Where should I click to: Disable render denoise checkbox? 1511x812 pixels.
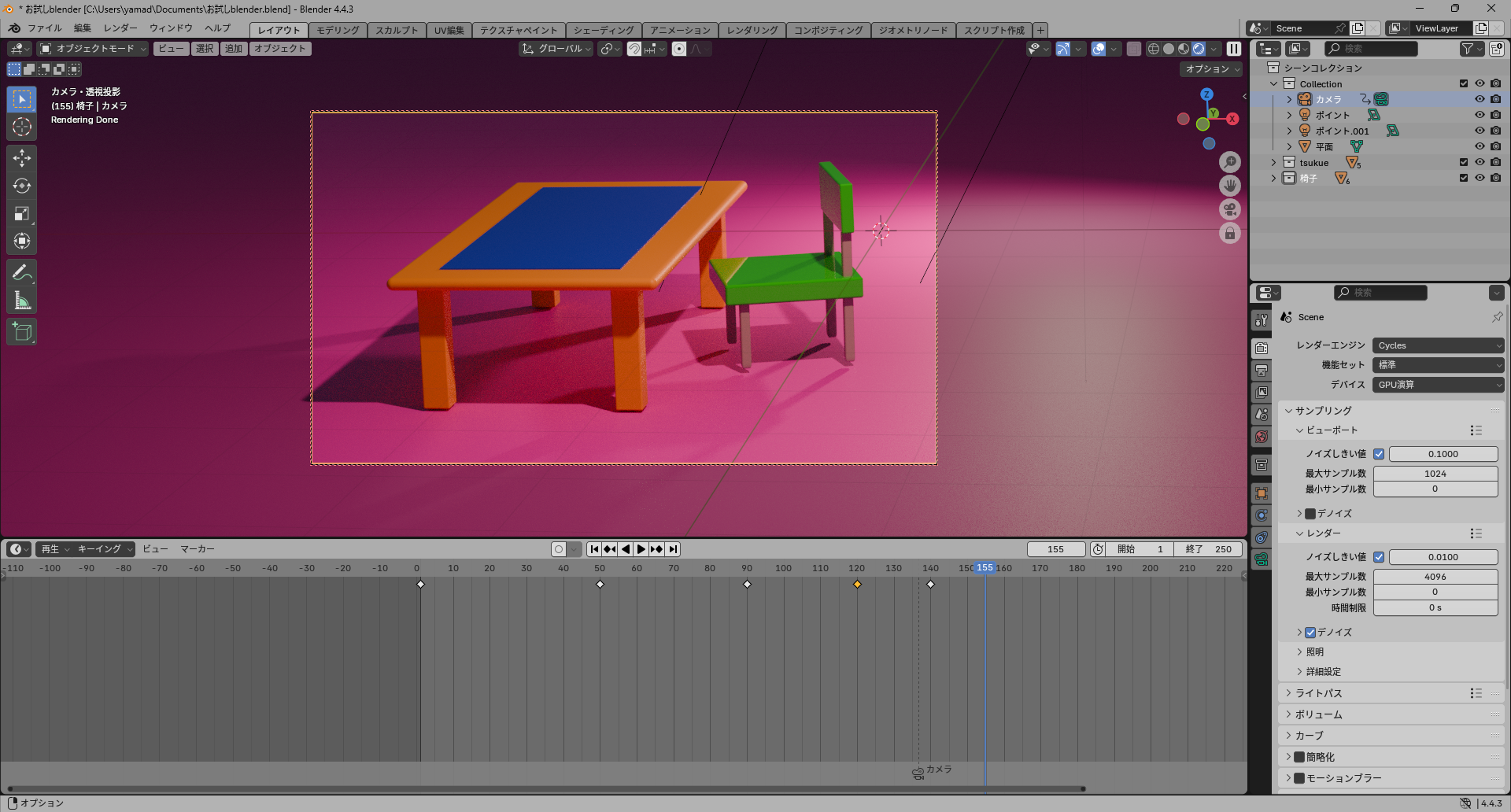(1310, 633)
